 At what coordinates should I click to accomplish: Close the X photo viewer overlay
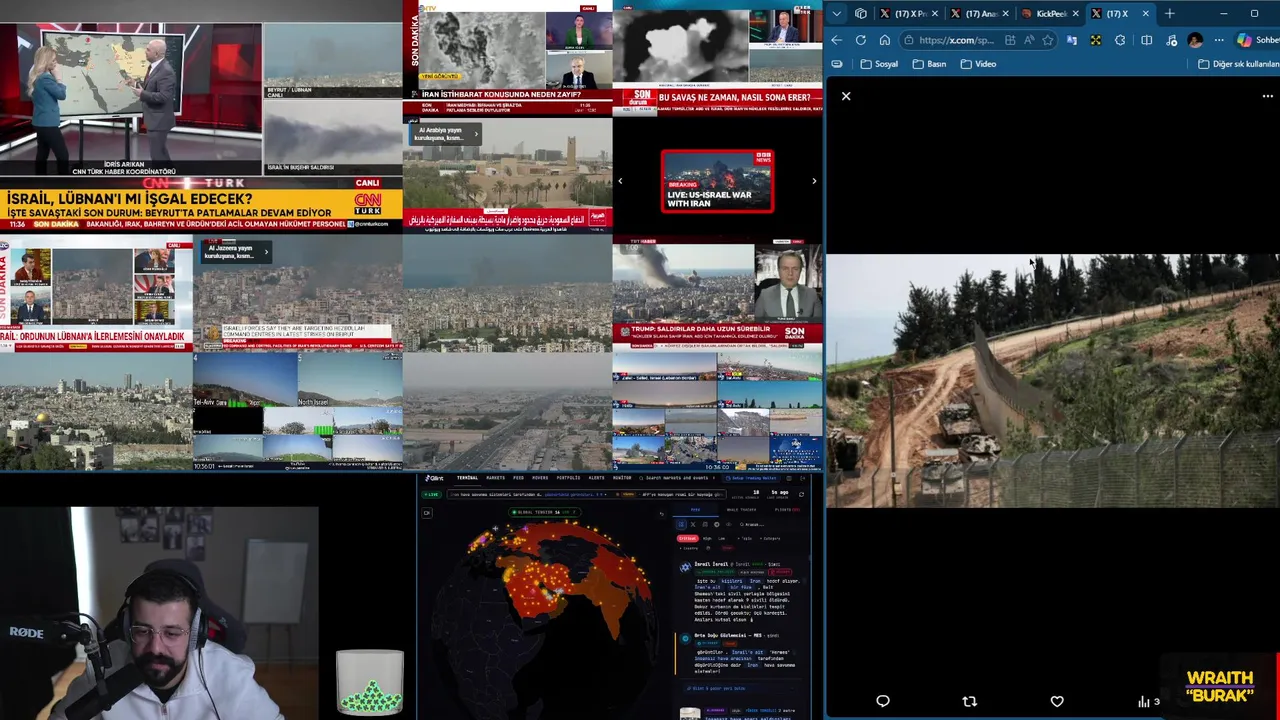coord(846,96)
